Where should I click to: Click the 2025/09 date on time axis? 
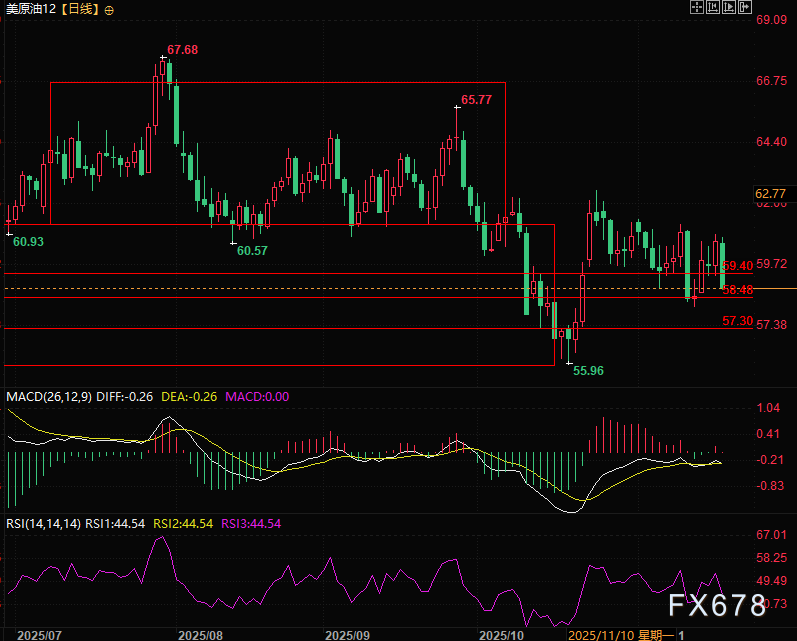[348, 634]
